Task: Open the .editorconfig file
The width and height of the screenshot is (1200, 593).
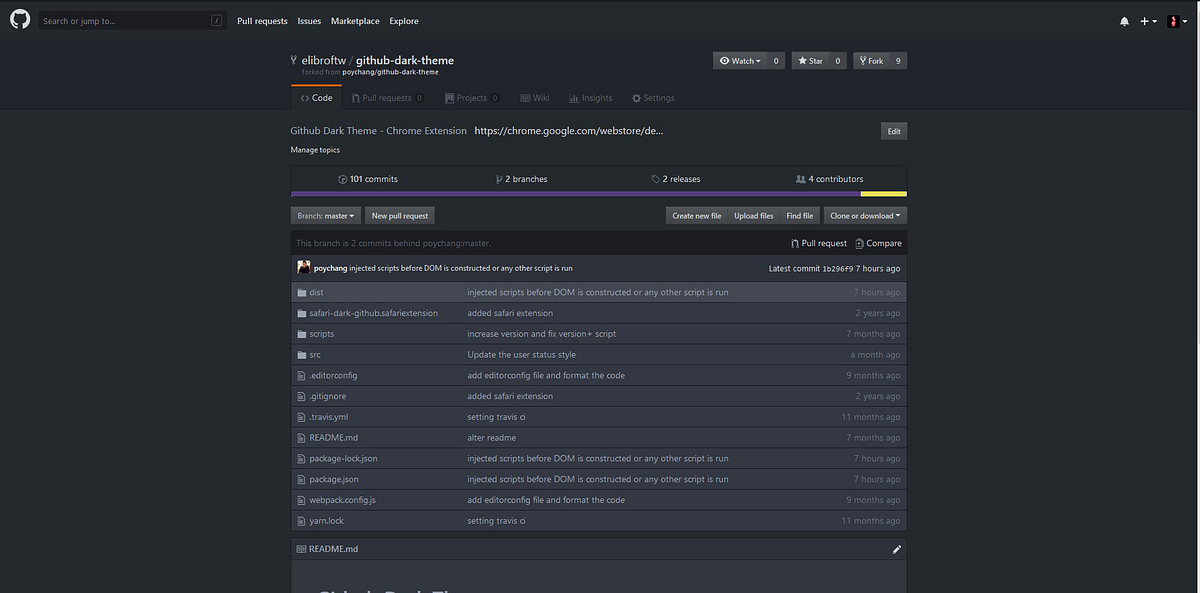Action: click(x=333, y=375)
